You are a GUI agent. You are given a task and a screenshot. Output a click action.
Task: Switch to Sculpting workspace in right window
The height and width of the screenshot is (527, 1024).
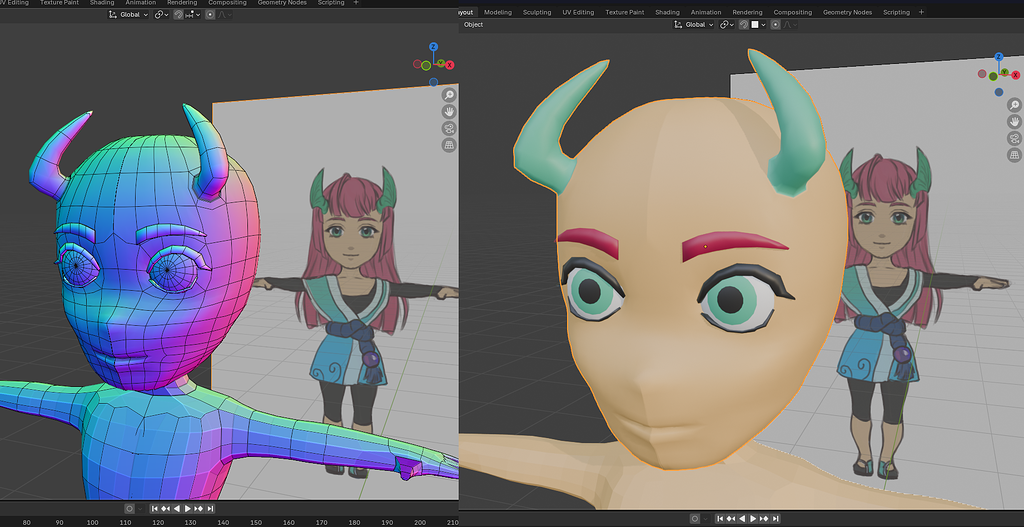pyautogui.click(x=537, y=12)
